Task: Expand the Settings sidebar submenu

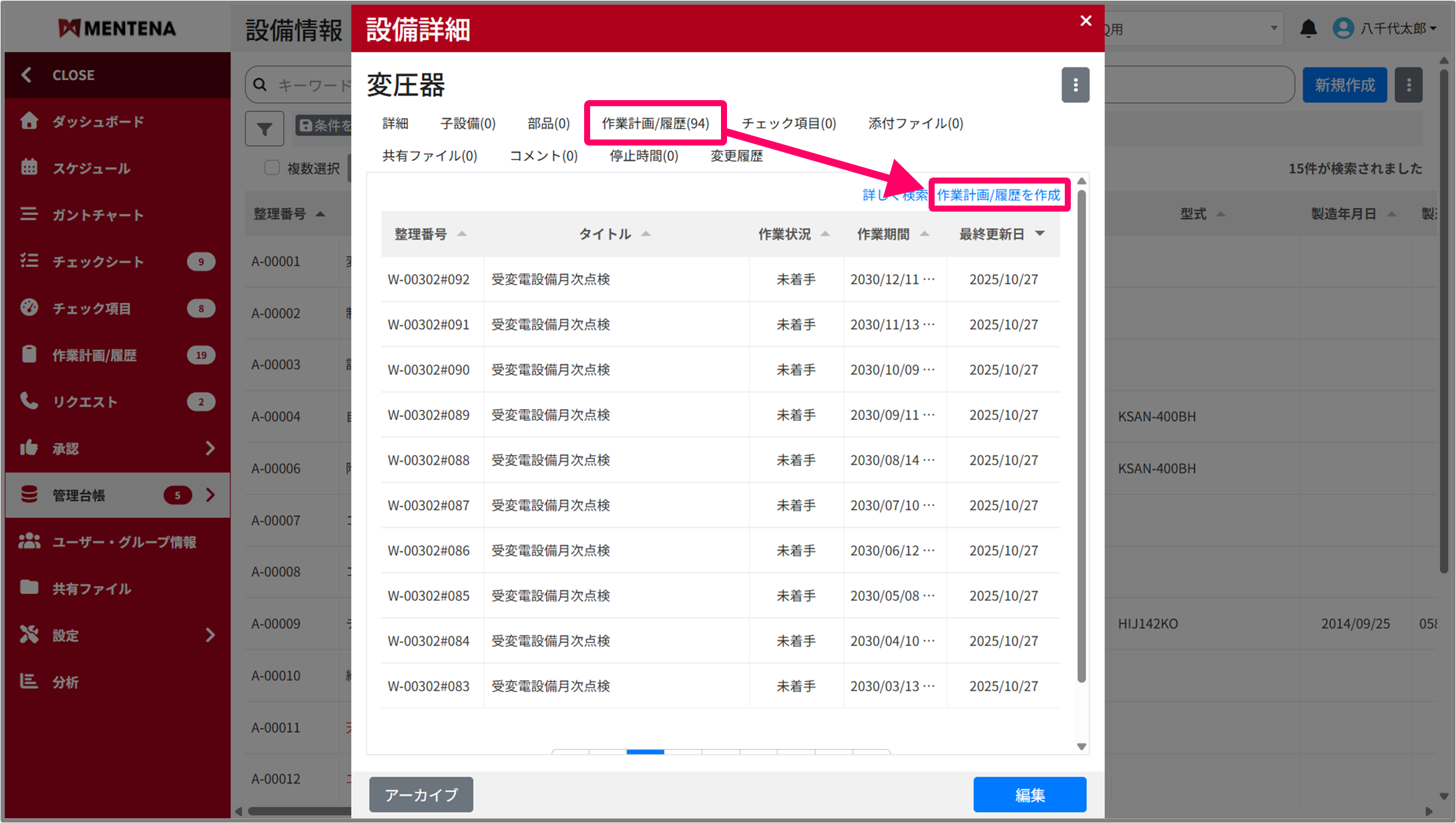Action: point(210,635)
